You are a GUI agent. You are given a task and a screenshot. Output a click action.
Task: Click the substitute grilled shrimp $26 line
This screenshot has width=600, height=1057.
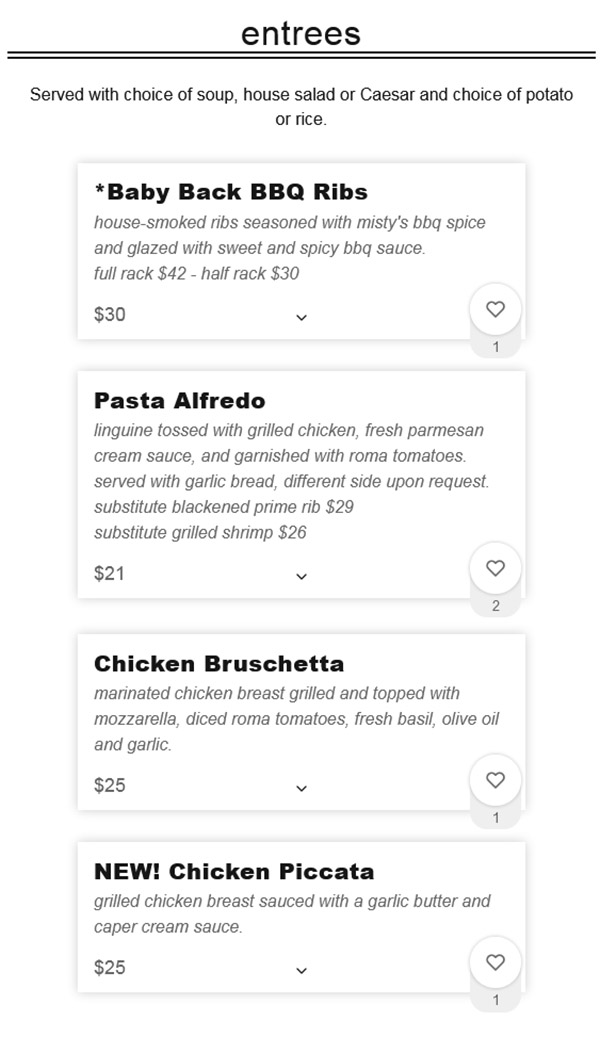[200, 533]
